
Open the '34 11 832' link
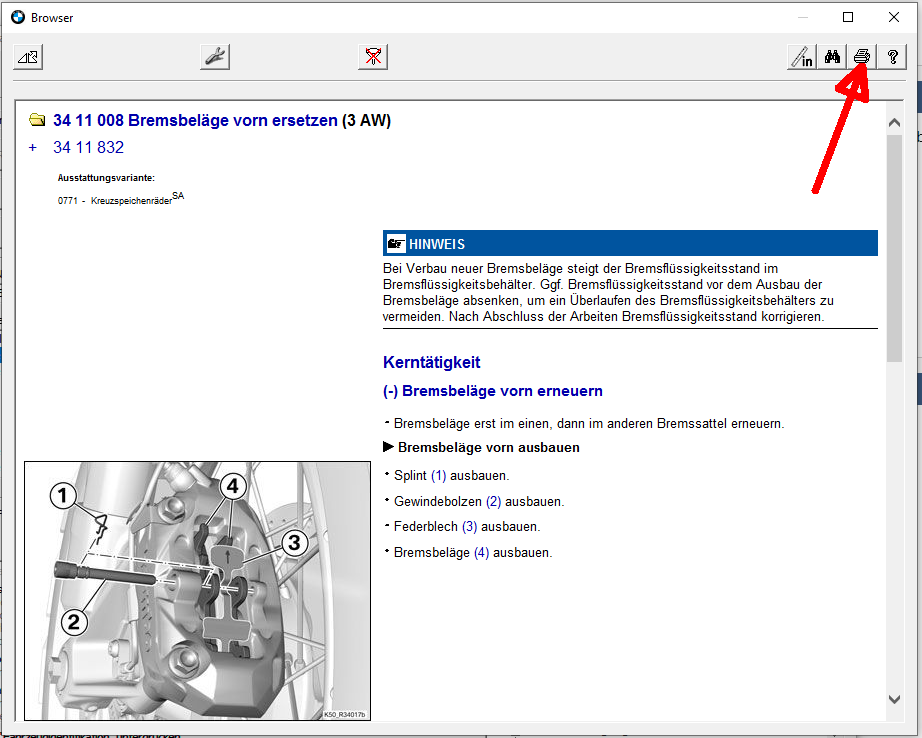click(88, 148)
